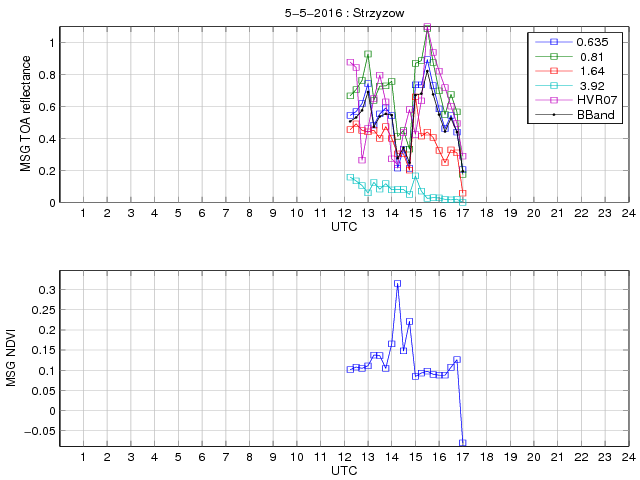Click the UTC label under the bottom plot
The width and height of the screenshot is (640, 480).
343,469
